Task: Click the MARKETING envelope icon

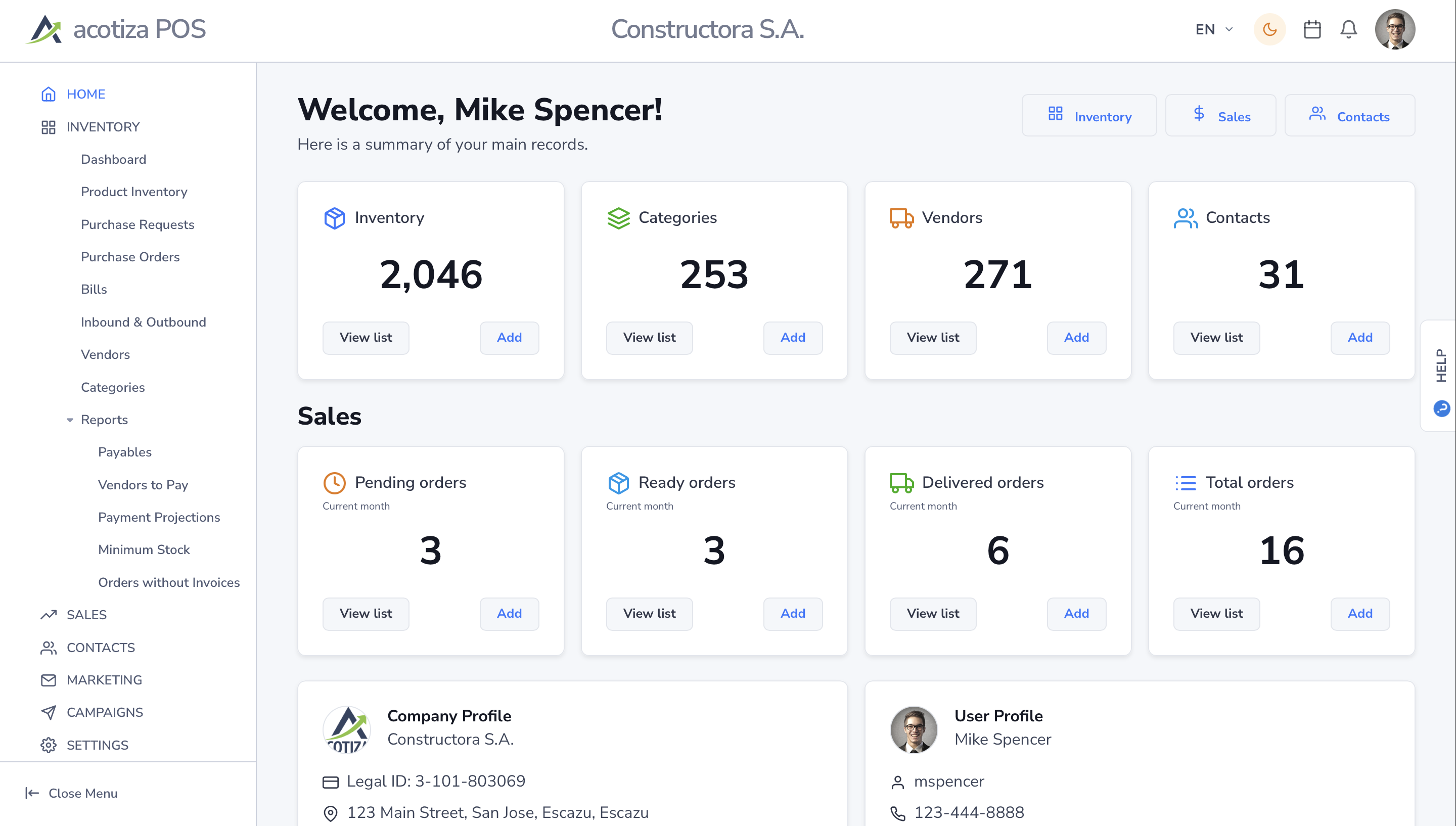Action: click(49, 679)
